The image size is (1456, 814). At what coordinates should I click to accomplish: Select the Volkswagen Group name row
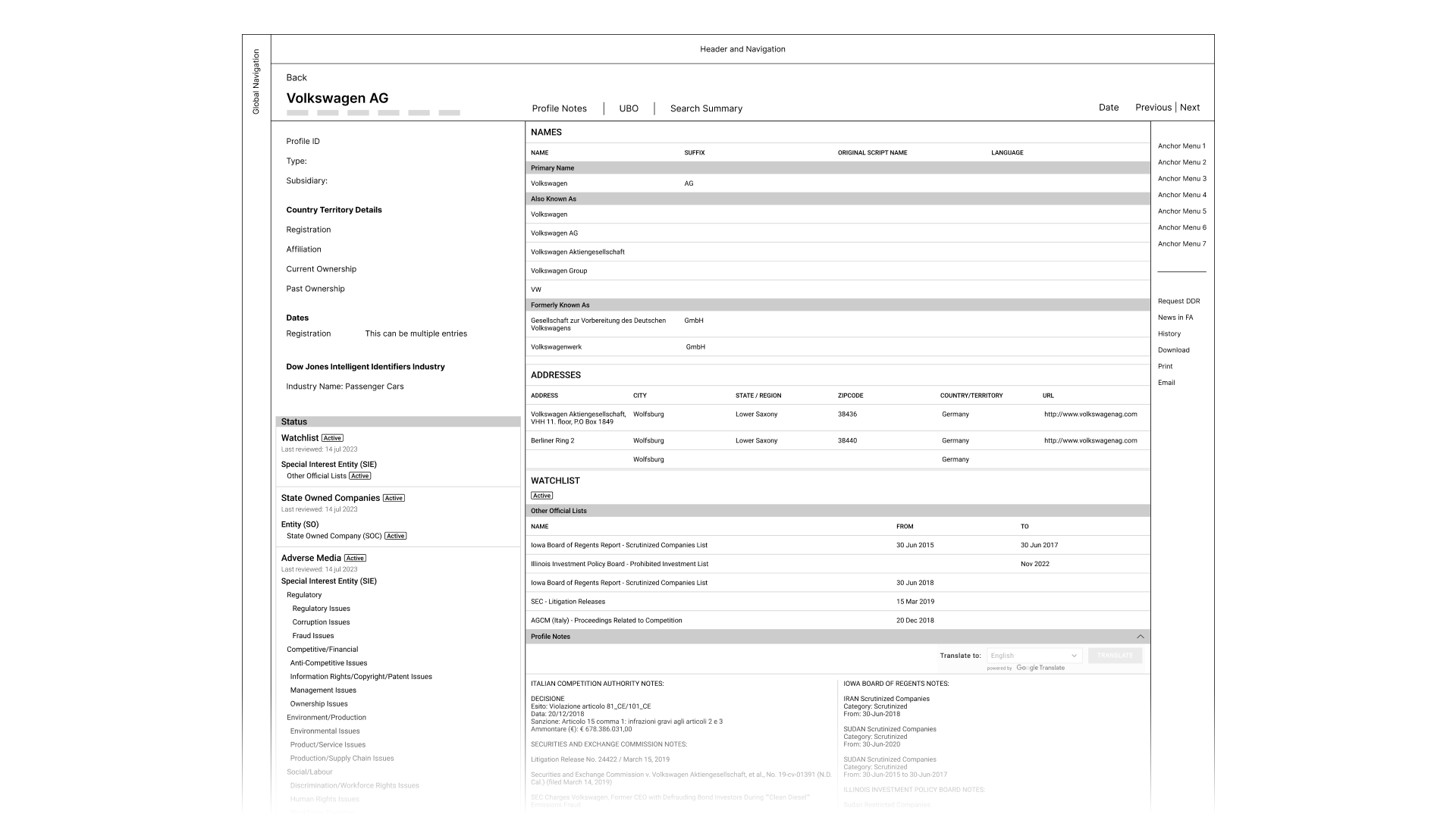pyautogui.click(x=838, y=271)
